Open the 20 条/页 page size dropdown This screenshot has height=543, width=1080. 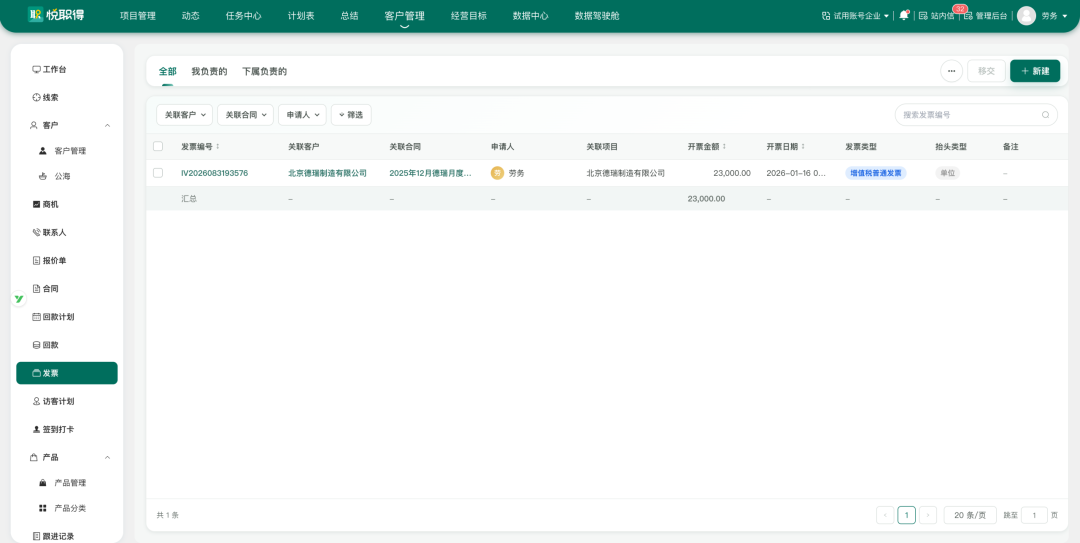coord(970,515)
